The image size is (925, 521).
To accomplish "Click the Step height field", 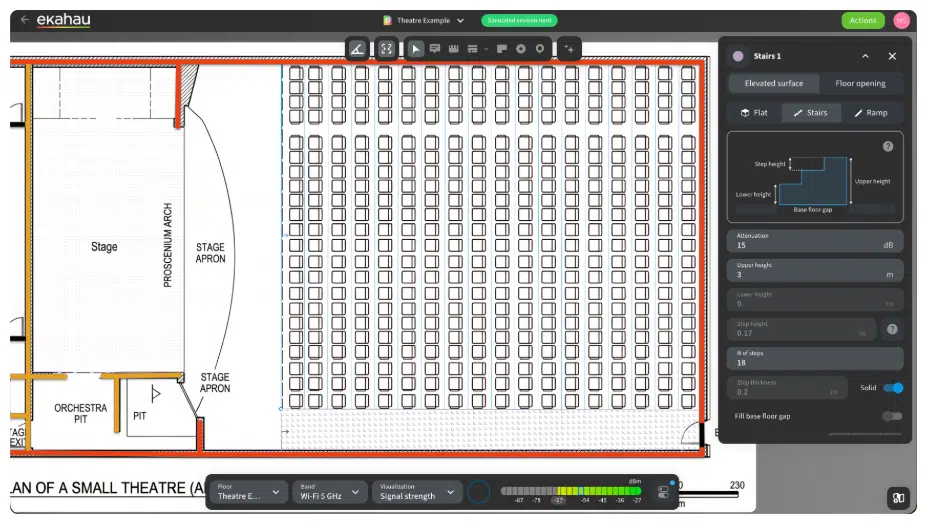I will coord(801,329).
